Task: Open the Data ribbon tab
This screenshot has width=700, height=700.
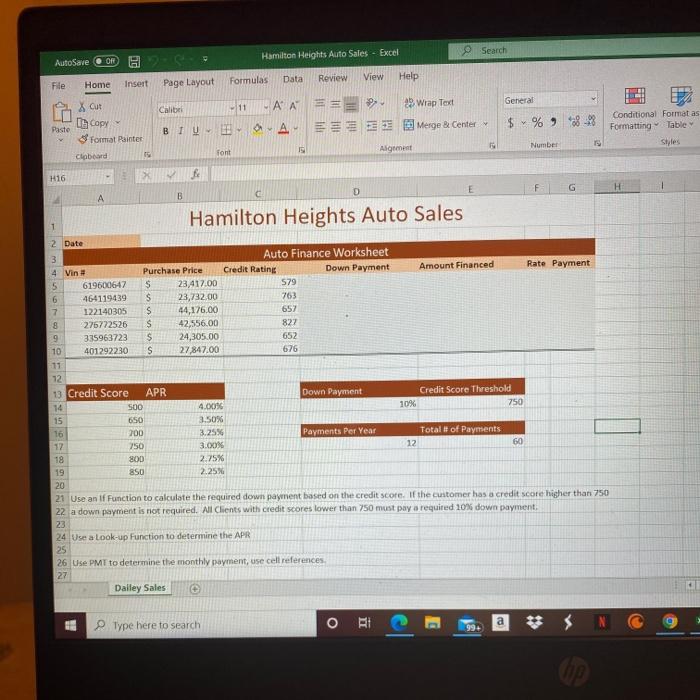Action: pyautogui.click(x=293, y=79)
